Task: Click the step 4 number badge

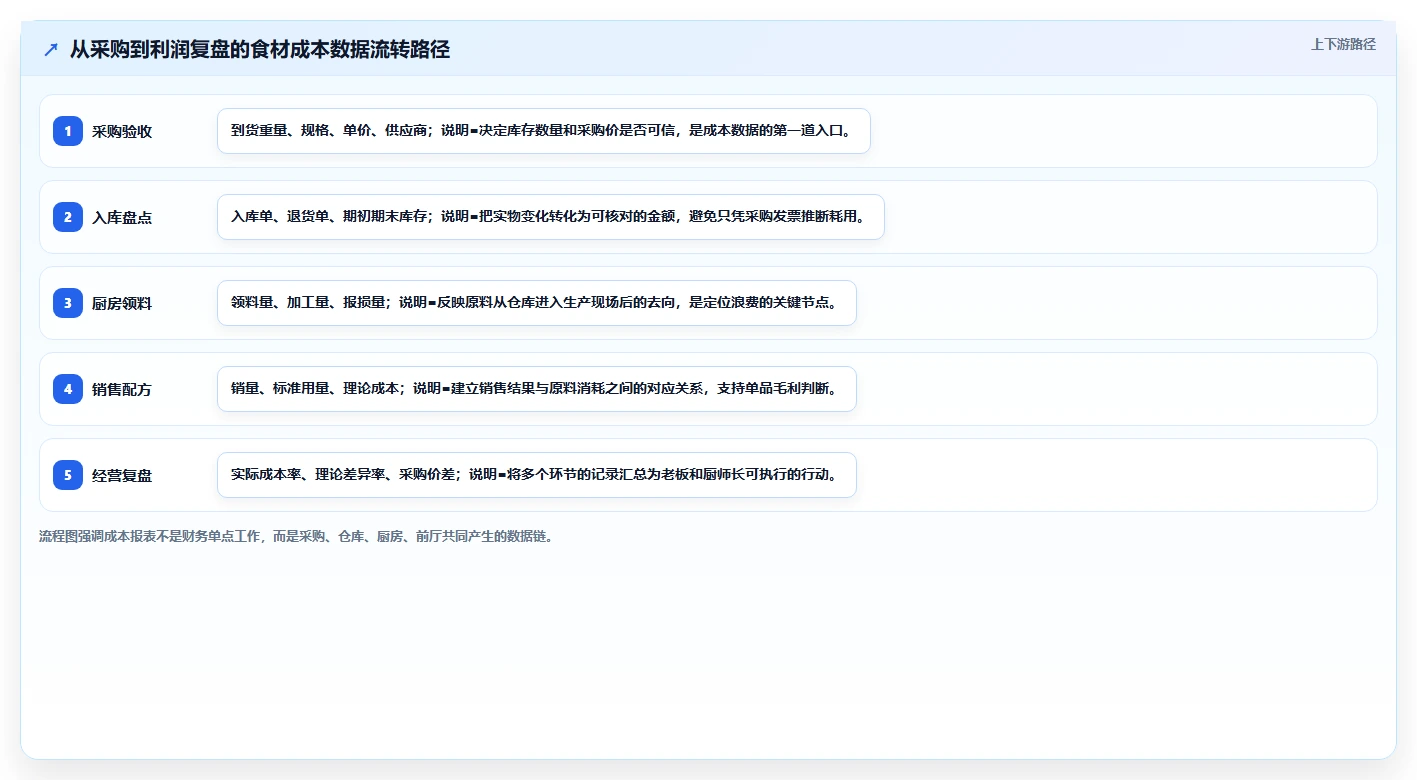Action: 68,389
